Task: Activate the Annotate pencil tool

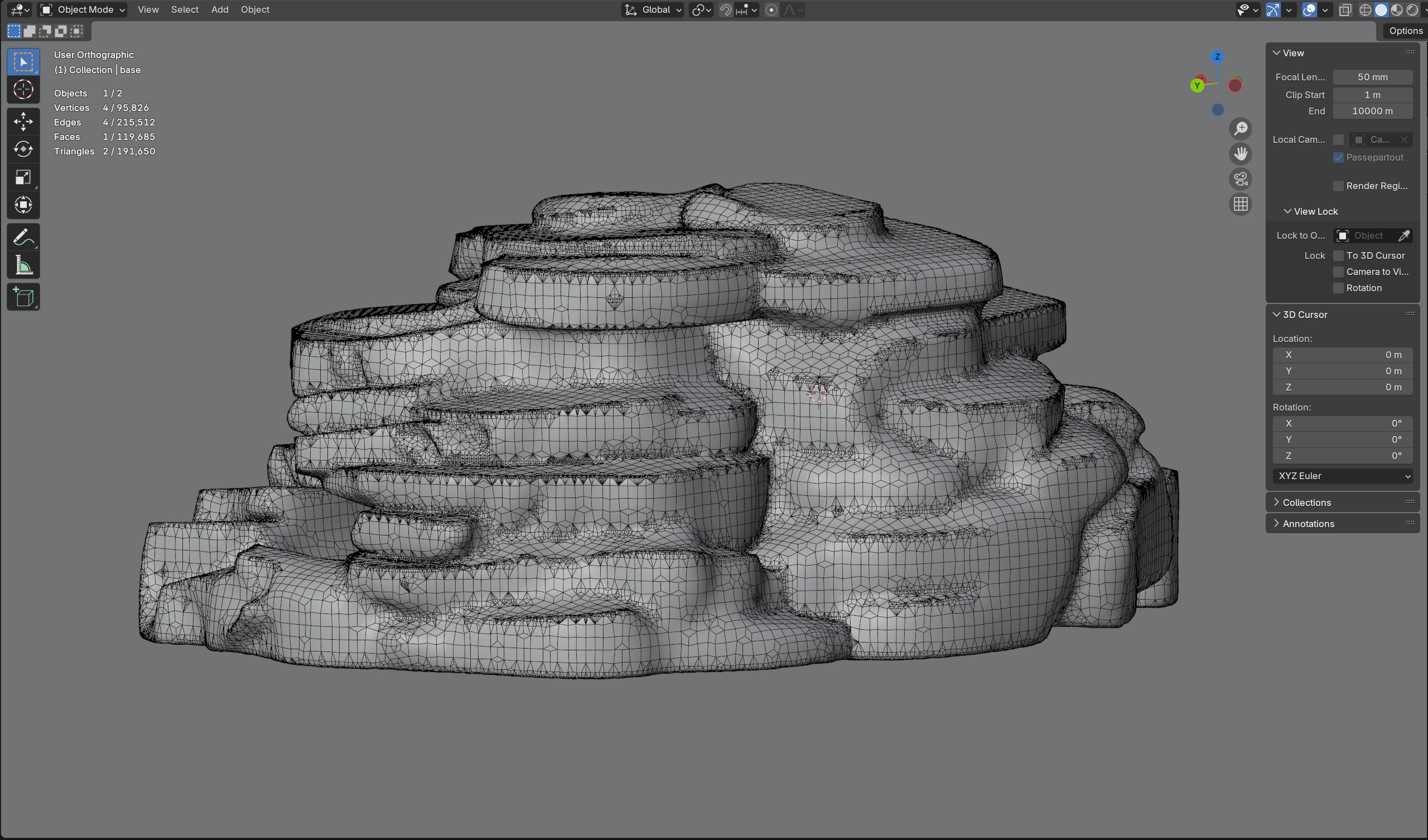Action: tap(23, 238)
